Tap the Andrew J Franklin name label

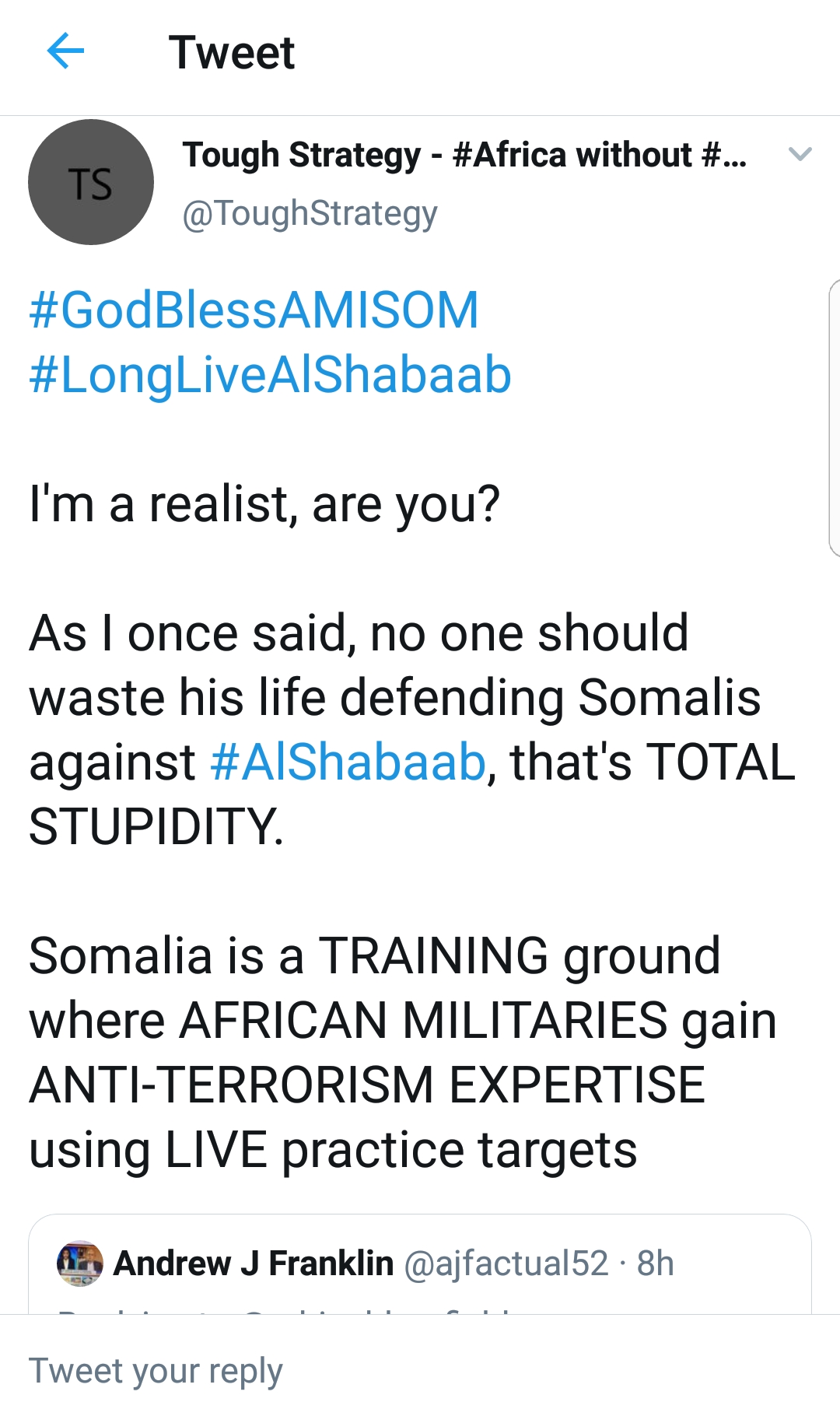[x=254, y=1264]
